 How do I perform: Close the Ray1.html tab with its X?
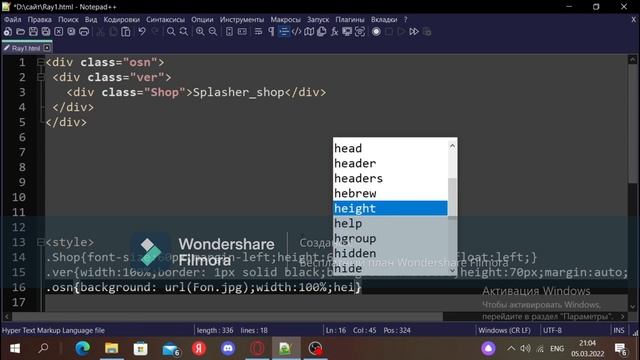[x=47, y=48]
